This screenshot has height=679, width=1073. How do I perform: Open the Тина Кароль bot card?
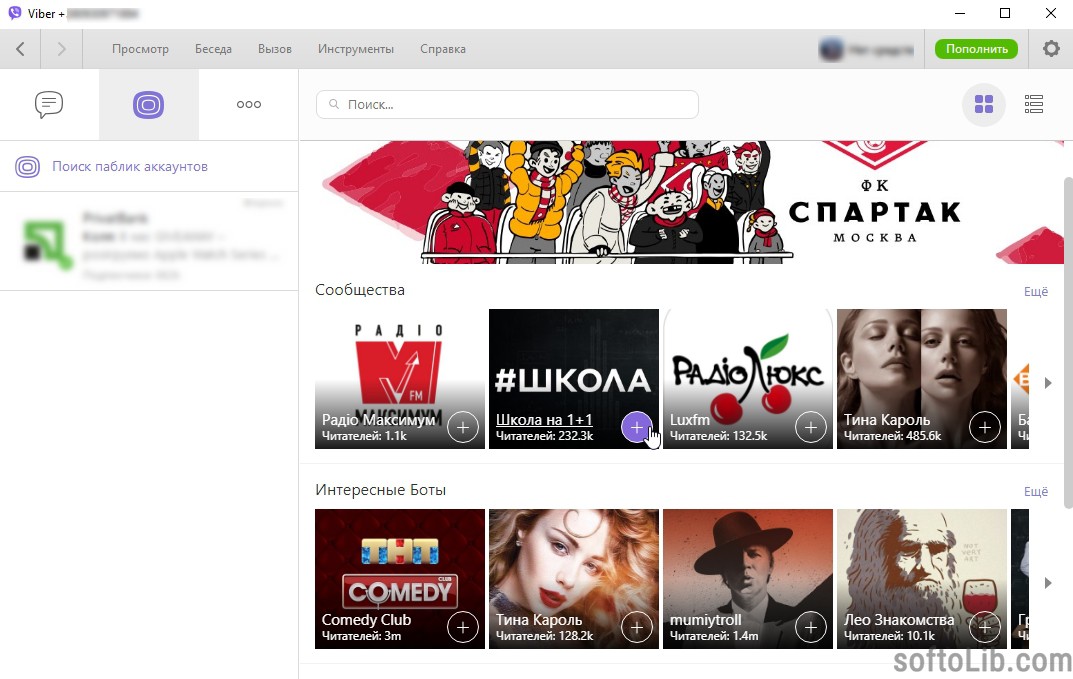pyautogui.click(x=574, y=578)
